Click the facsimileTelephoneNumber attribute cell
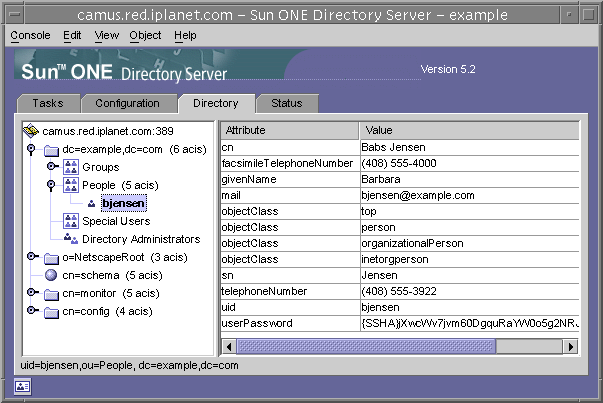Screen dimensions: 603x403 [x=290, y=163]
